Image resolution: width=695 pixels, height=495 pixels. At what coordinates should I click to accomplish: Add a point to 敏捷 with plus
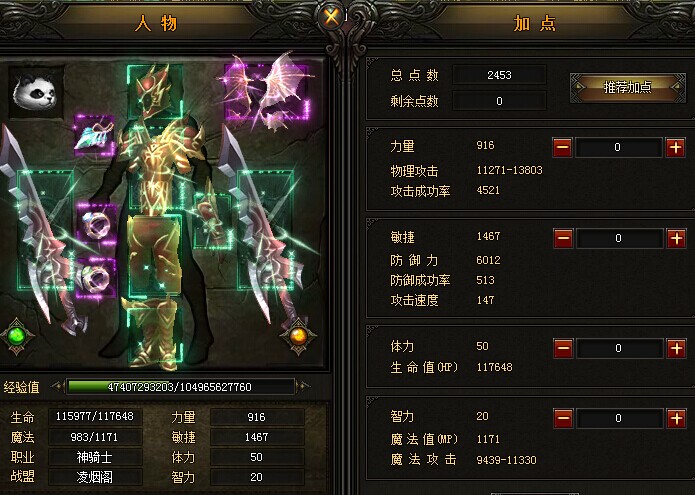click(x=676, y=238)
